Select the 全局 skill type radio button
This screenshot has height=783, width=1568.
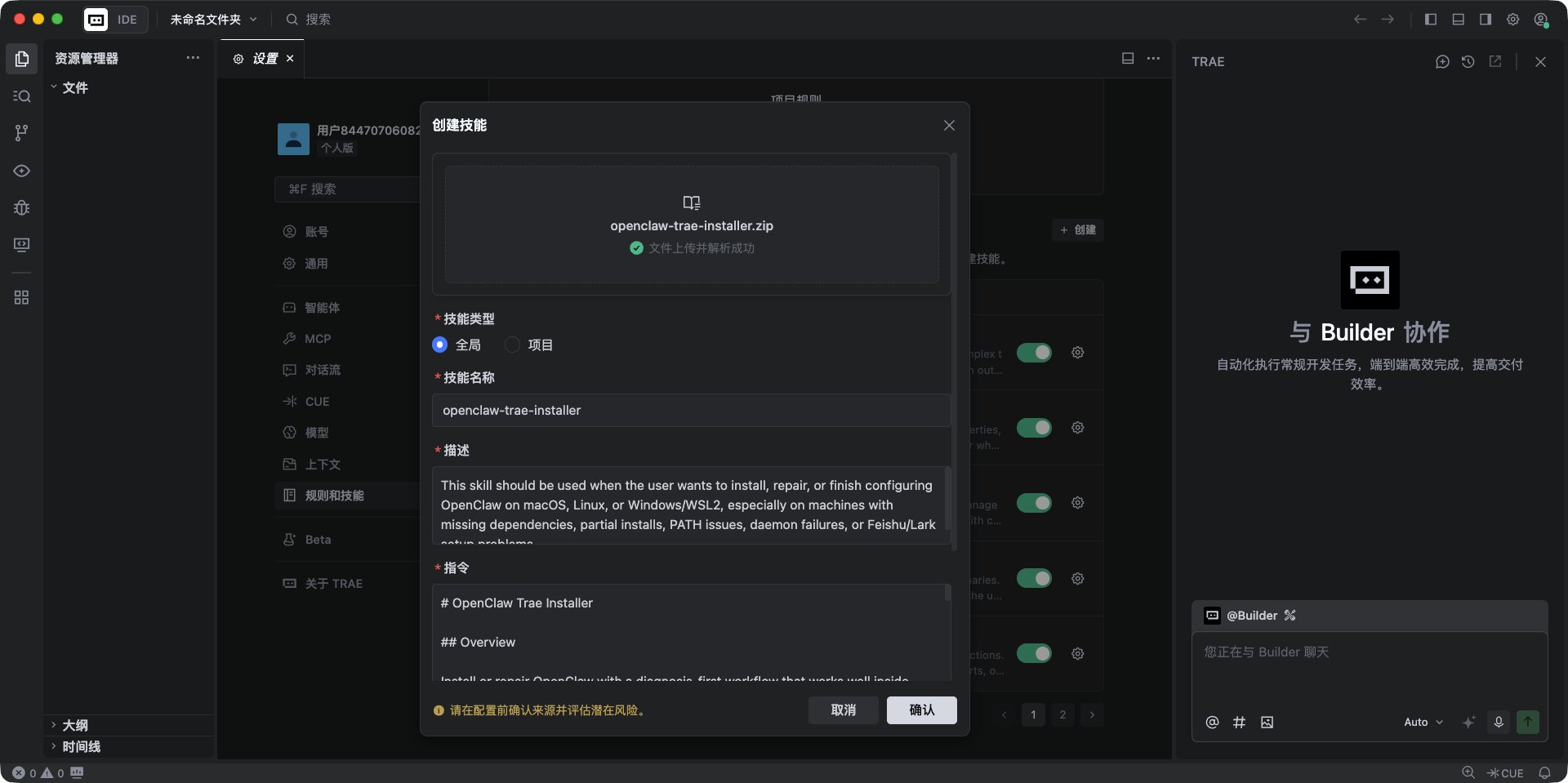pos(440,345)
